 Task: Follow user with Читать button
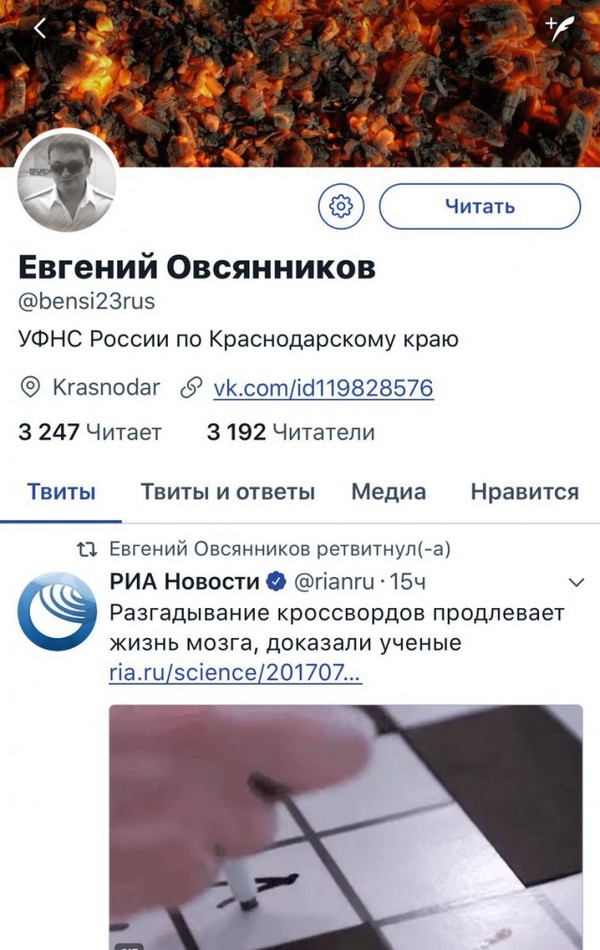(x=480, y=207)
